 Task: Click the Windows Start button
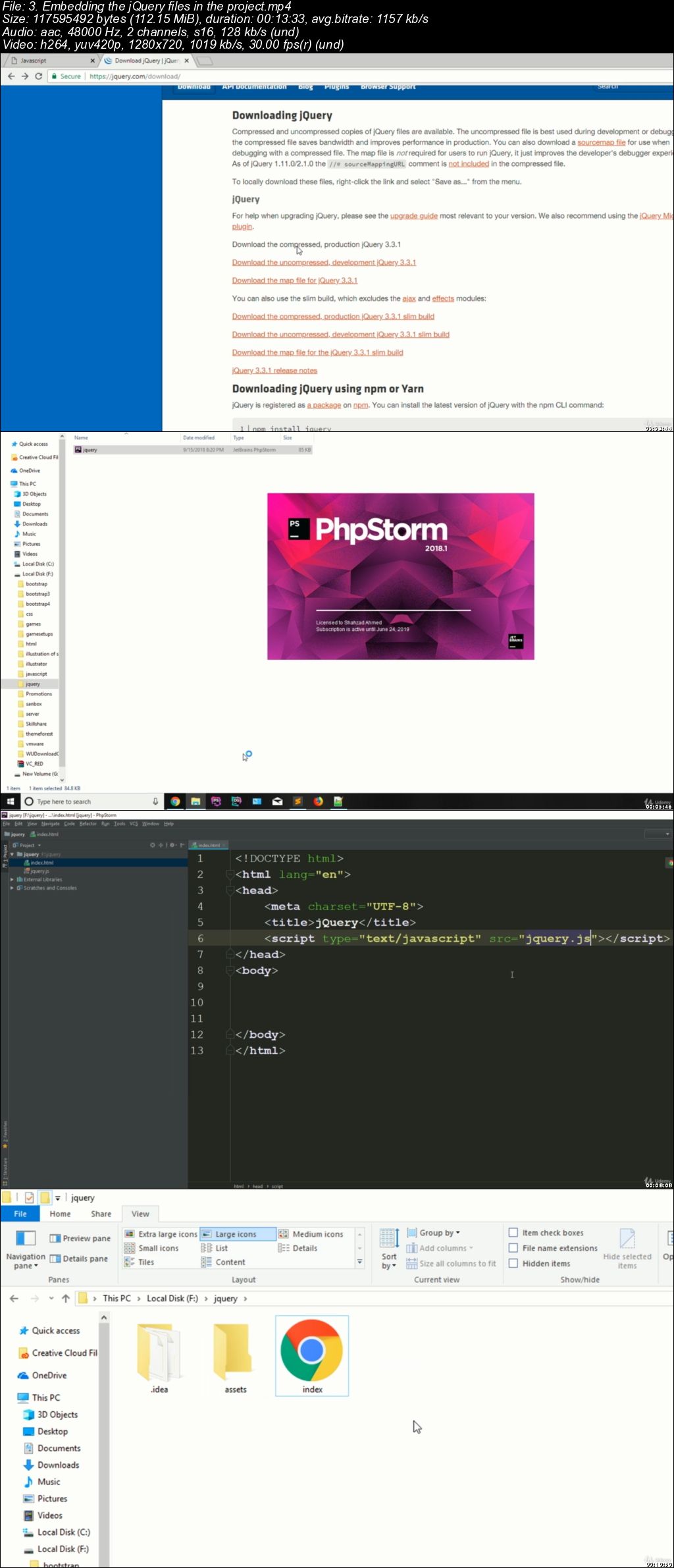tap(11, 801)
